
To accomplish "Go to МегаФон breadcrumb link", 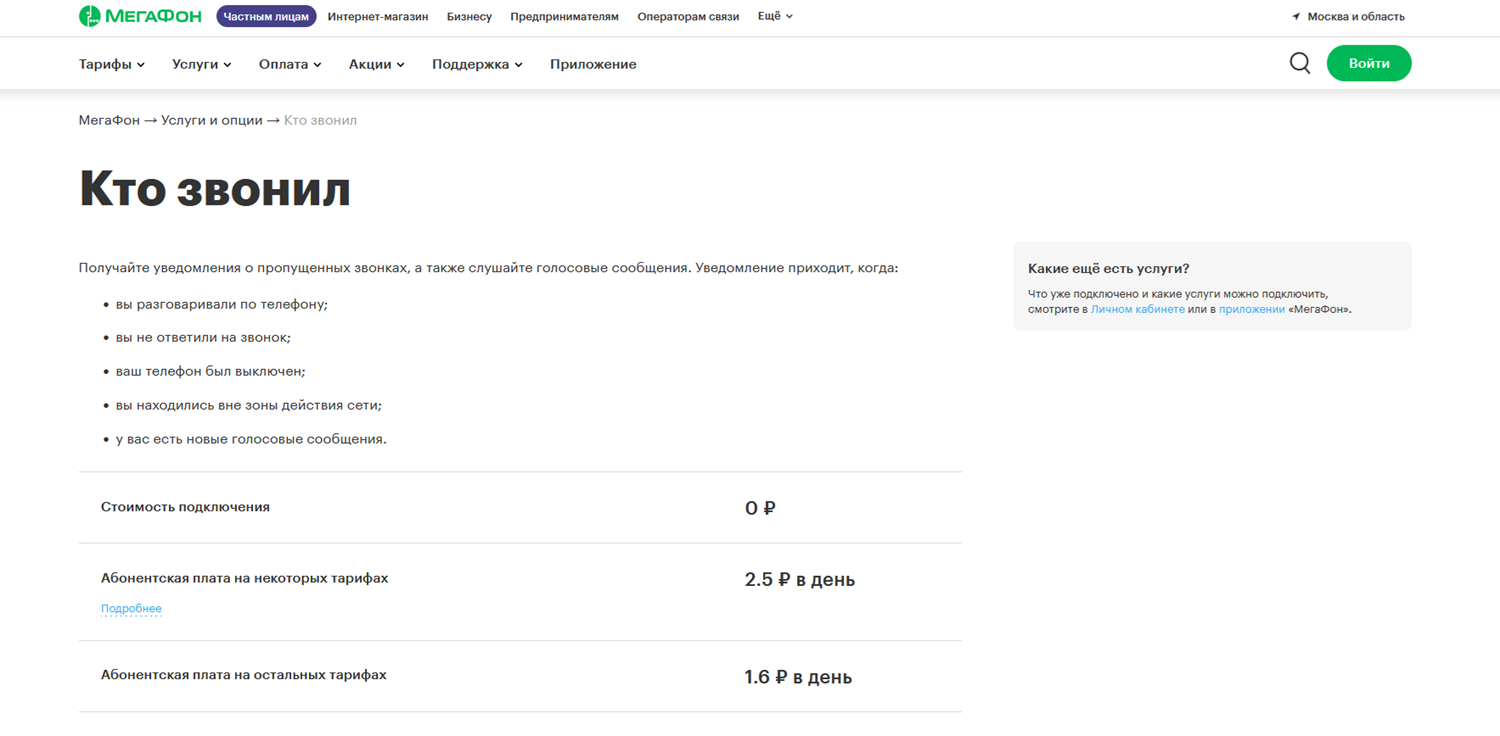I will click(x=109, y=120).
